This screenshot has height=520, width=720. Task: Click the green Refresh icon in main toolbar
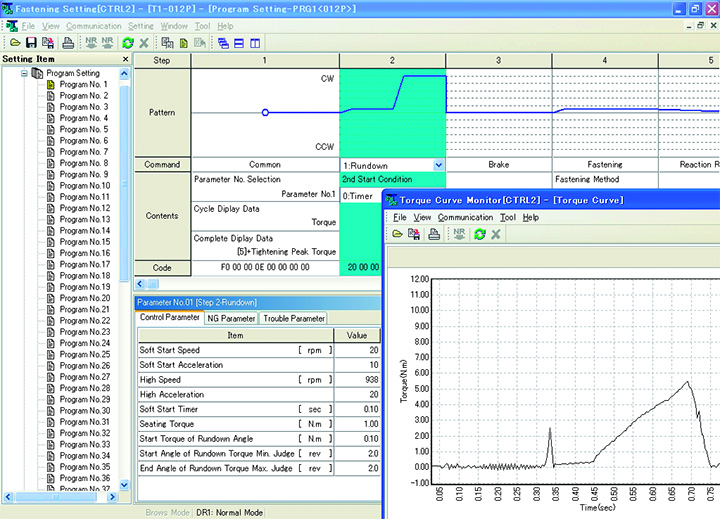click(127, 43)
